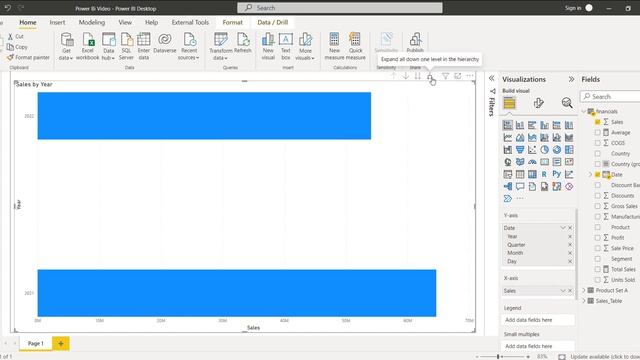Adjust the zoom slider
This screenshot has width=640, height=360.
pos(498,357)
